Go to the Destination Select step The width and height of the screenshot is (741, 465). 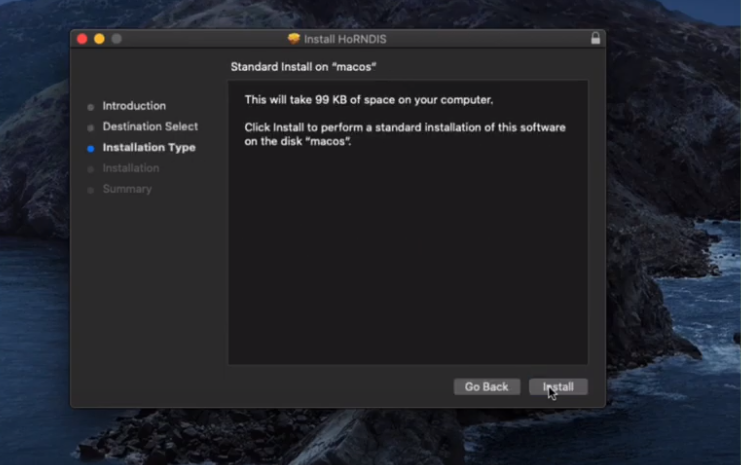click(150, 127)
